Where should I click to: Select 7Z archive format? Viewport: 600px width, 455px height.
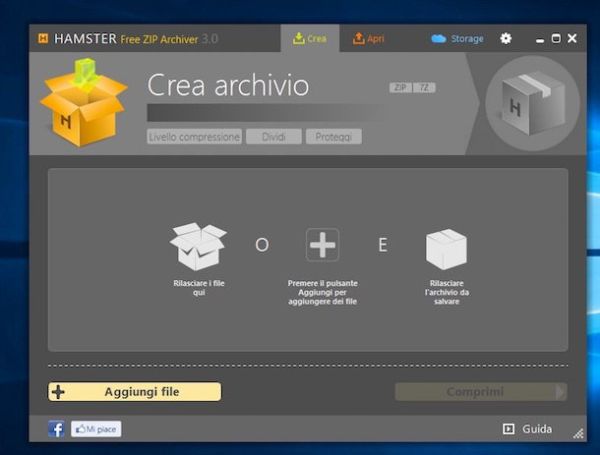coord(424,88)
